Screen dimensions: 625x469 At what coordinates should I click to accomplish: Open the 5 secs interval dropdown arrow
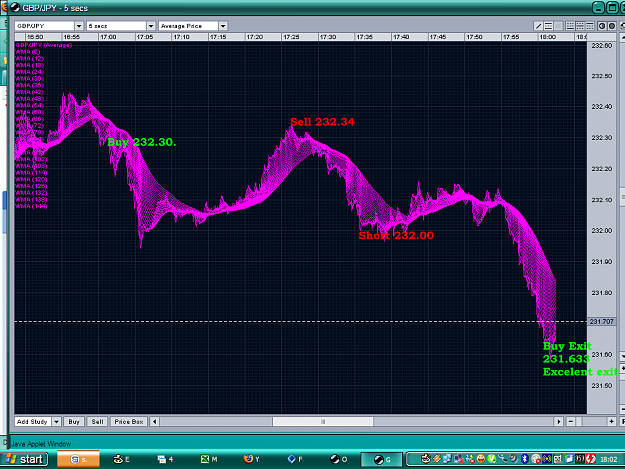(x=151, y=26)
